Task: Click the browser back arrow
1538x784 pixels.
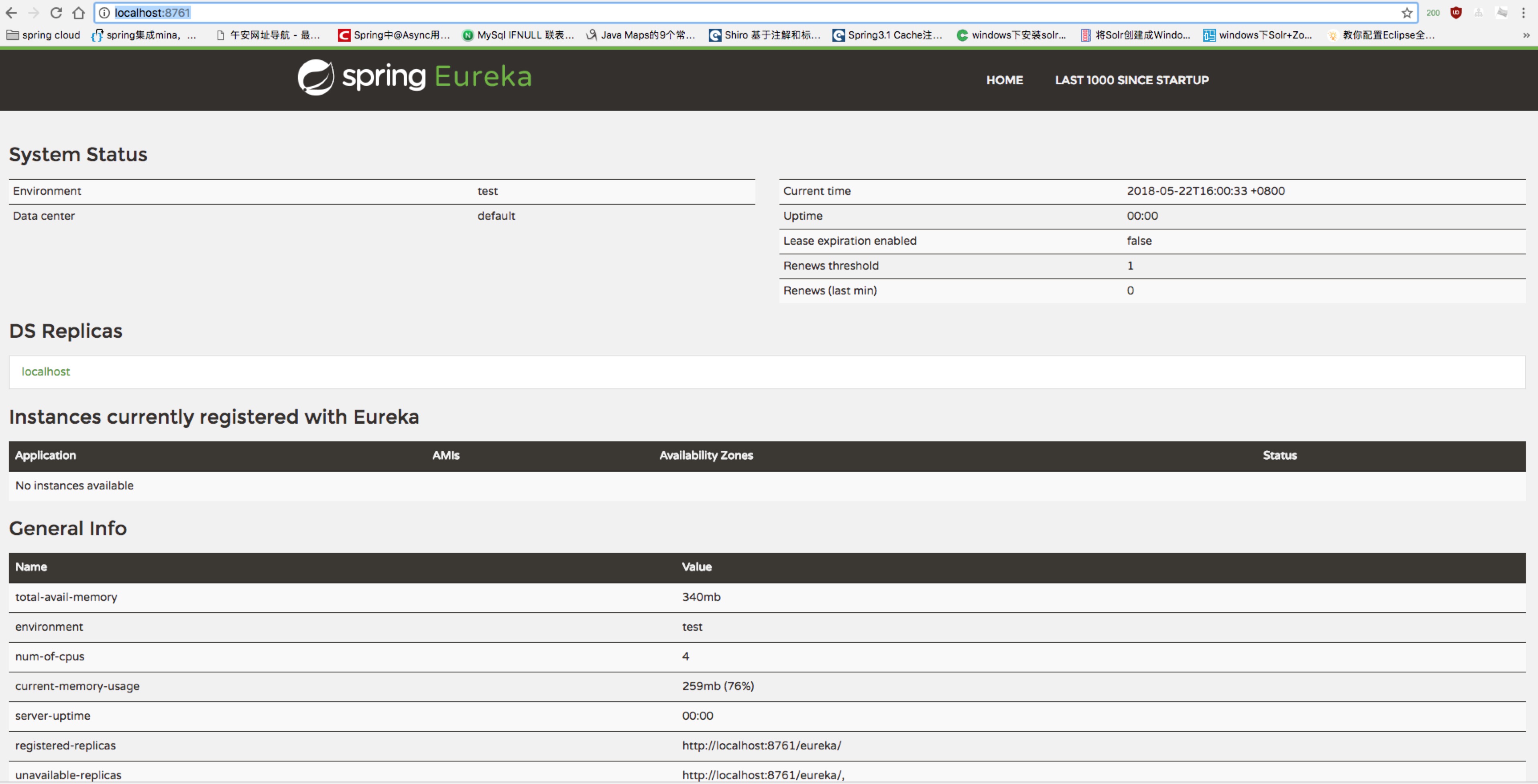Action: click(x=11, y=12)
